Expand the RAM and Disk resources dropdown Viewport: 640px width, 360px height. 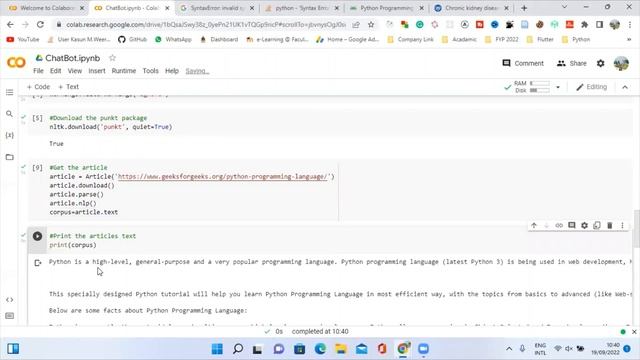click(x=558, y=87)
